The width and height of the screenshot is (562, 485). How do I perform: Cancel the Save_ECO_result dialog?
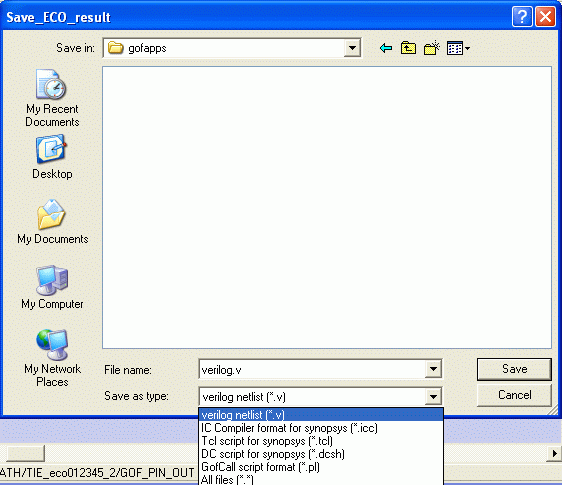[x=514, y=395]
